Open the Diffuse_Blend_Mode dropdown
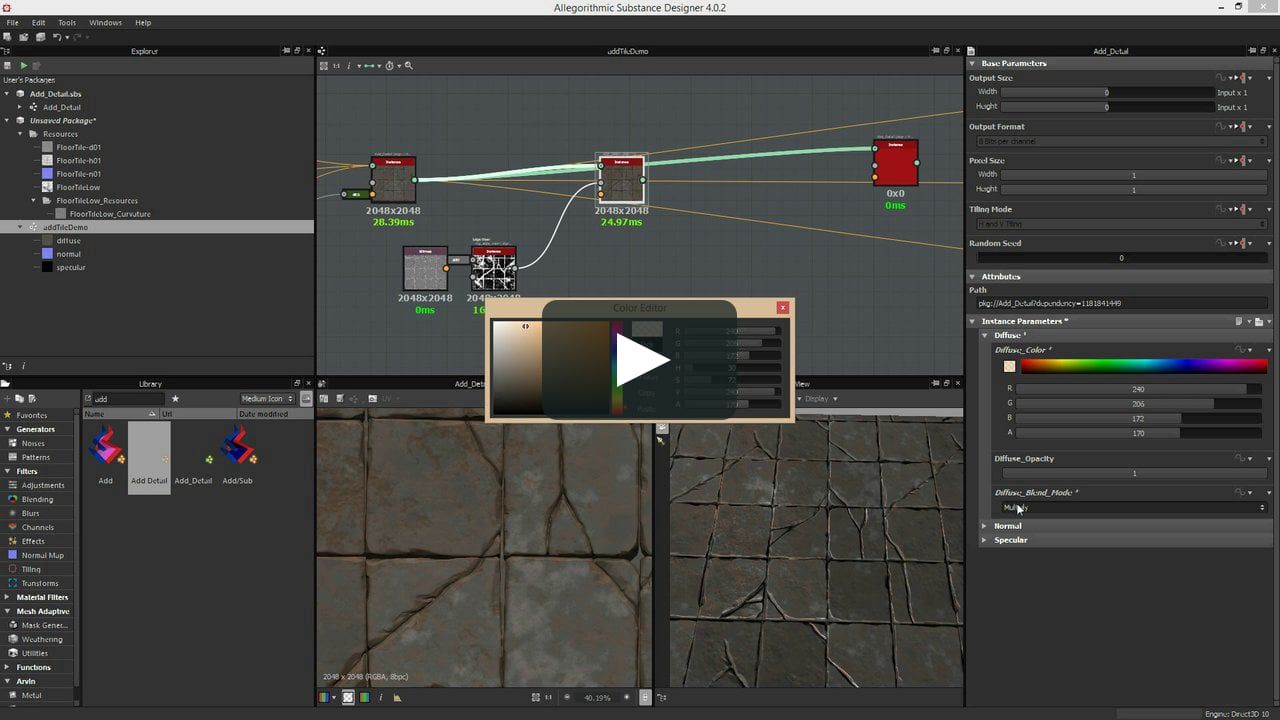This screenshot has width=1280, height=720. pyautogui.click(x=1135, y=507)
